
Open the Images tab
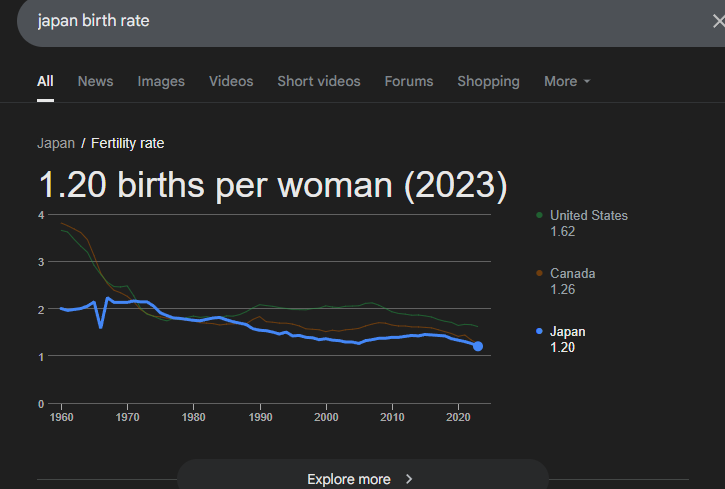click(x=161, y=81)
